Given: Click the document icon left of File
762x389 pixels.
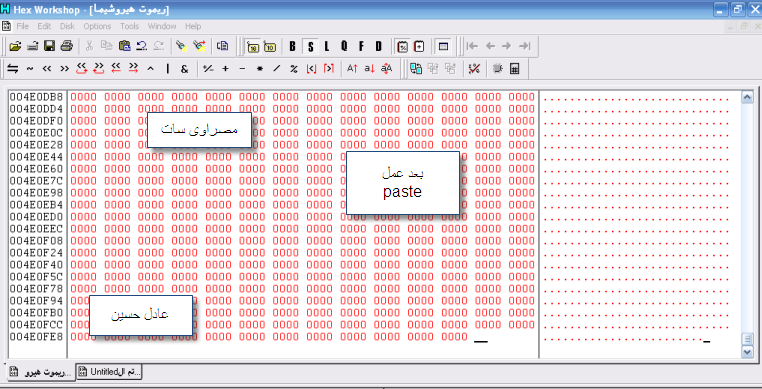Looking at the screenshot, I should [6, 26].
